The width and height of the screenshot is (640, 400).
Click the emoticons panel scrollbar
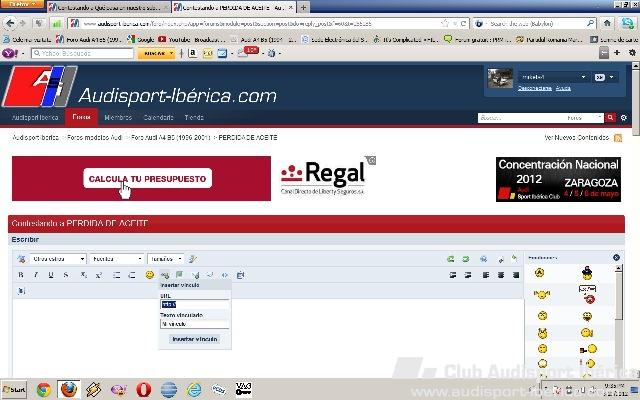click(618, 296)
